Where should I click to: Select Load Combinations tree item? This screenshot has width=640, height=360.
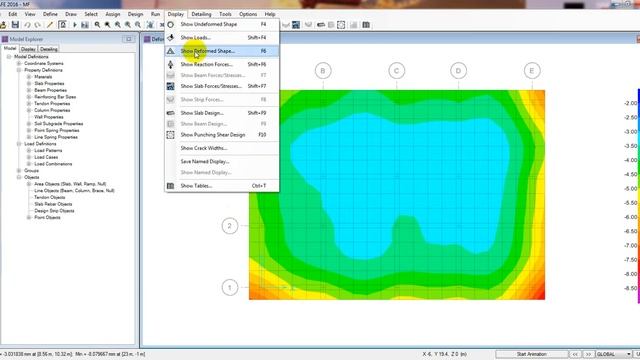53,164
